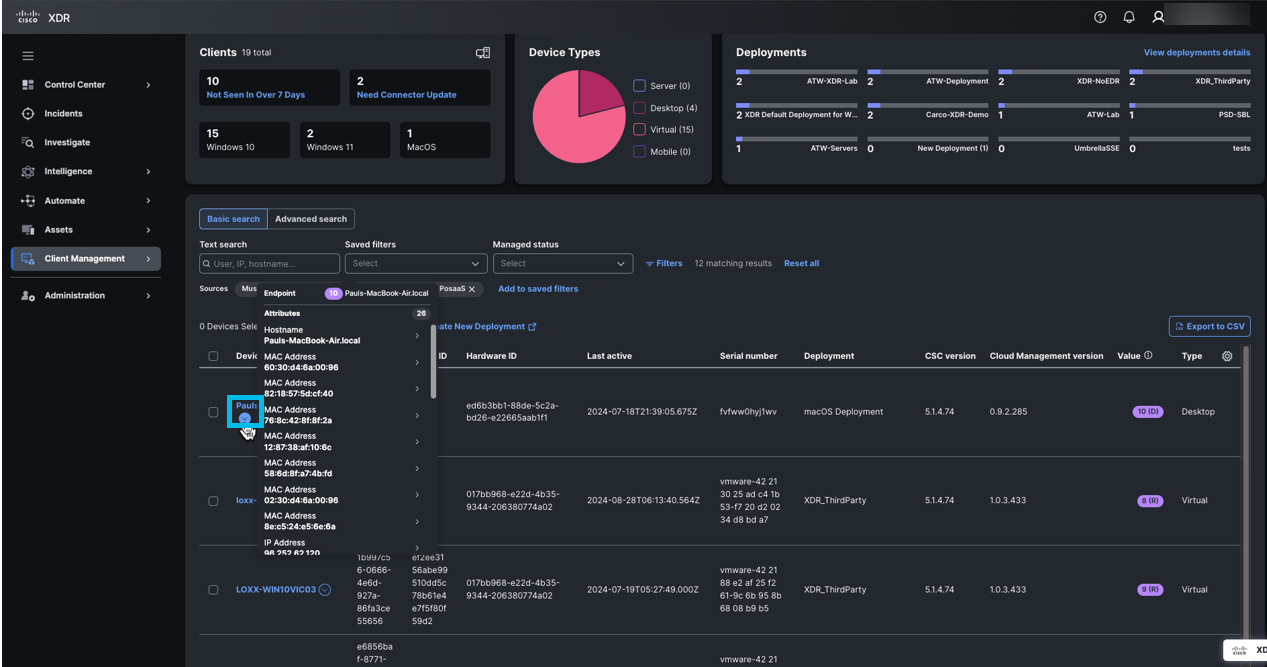Click the Text search input field
Image resolution: width=1267 pixels, height=667 pixels.
270,264
